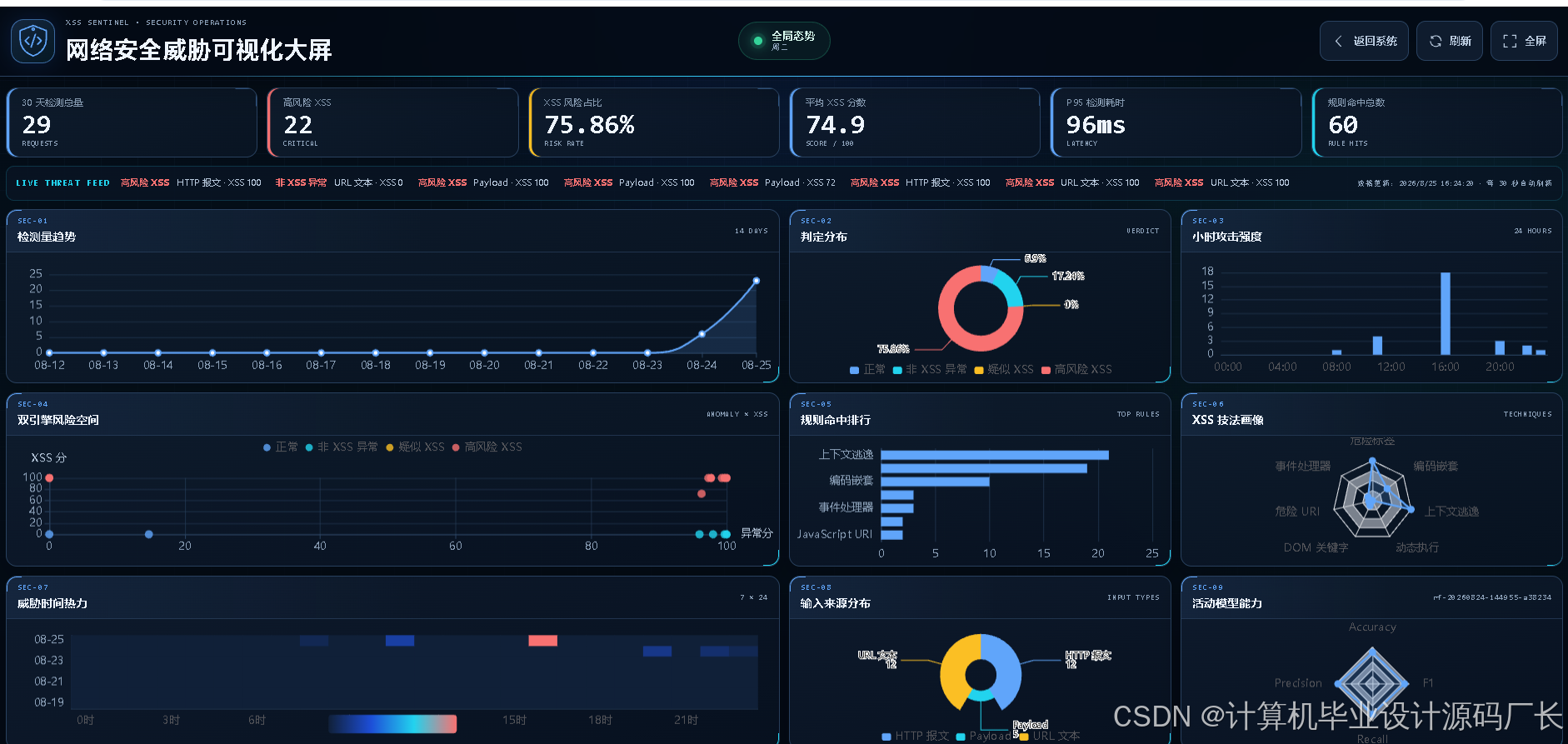The image size is (1568, 744).
Task: Click the 编码嵌套 axis label on radar chart
Action: [1436, 467]
